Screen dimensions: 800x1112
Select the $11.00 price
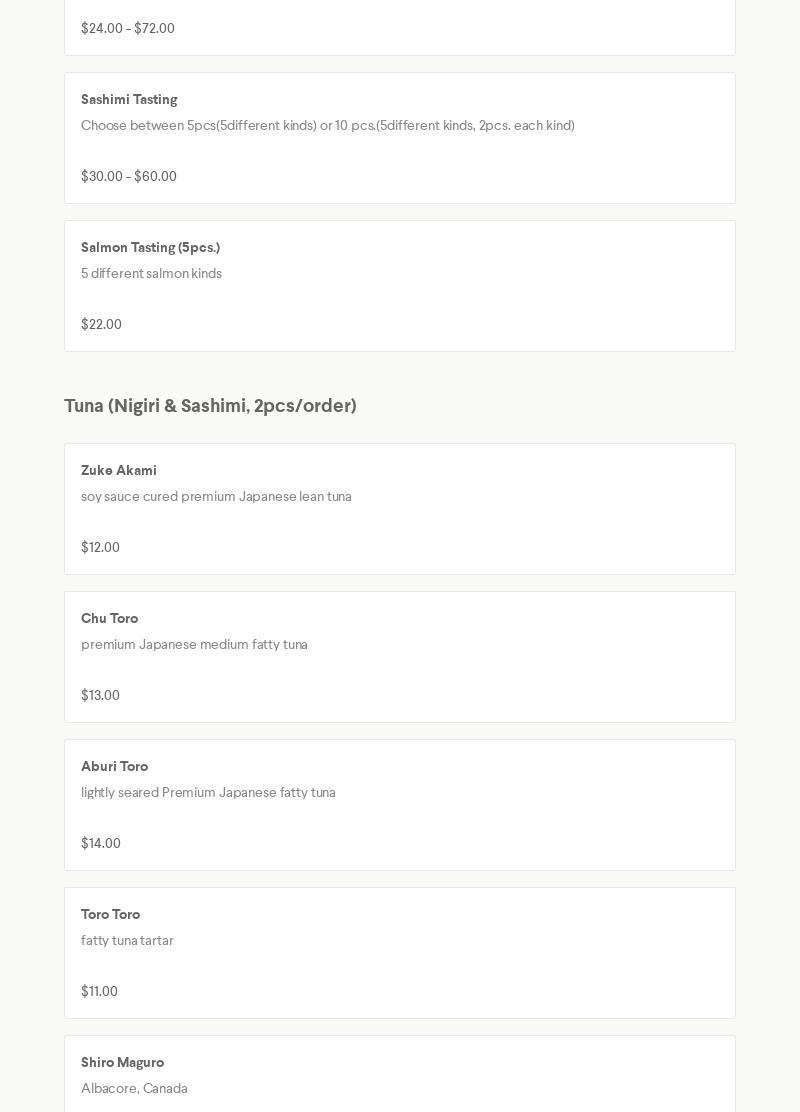click(x=99, y=992)
